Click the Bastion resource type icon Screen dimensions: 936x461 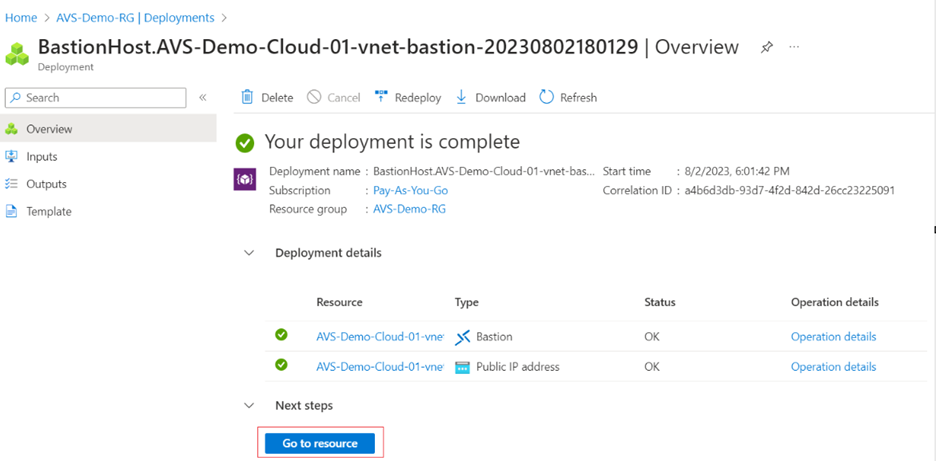[463, 337]
